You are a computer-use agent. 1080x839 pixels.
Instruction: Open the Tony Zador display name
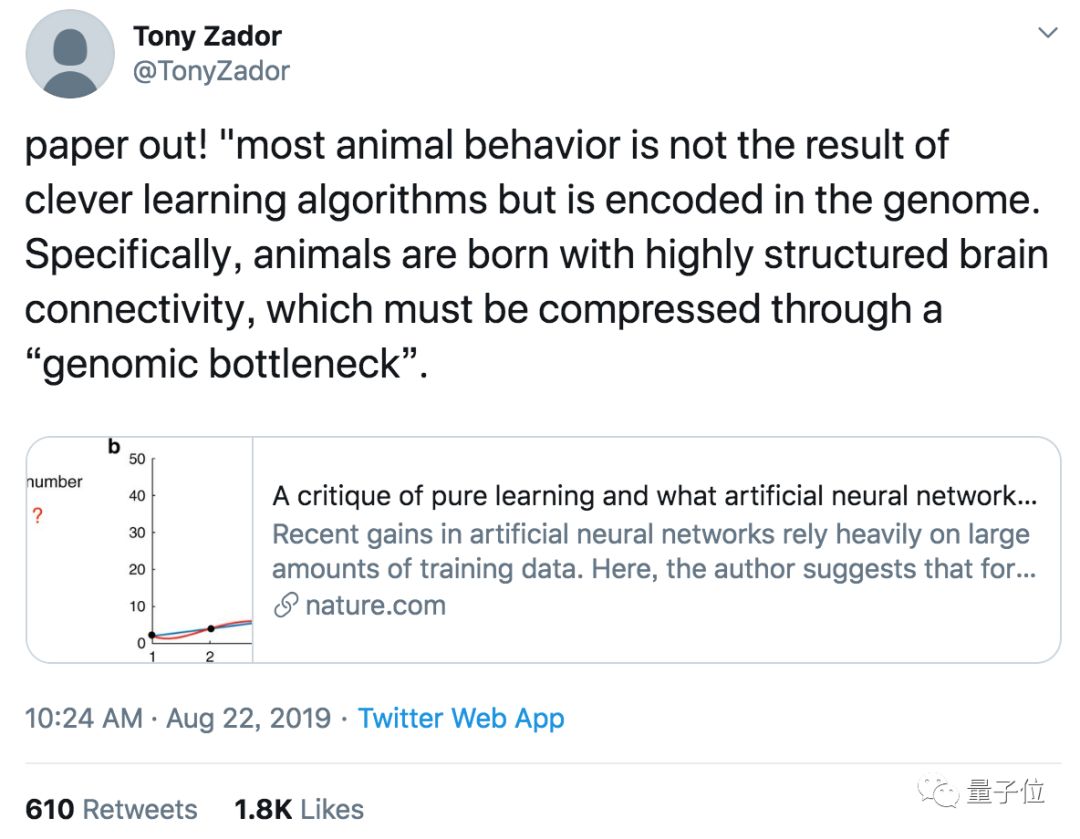[207, 36]
